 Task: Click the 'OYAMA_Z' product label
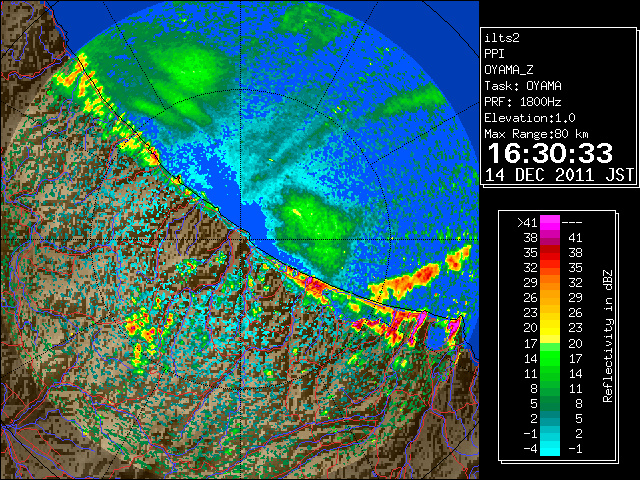click(x=509, y=70)
